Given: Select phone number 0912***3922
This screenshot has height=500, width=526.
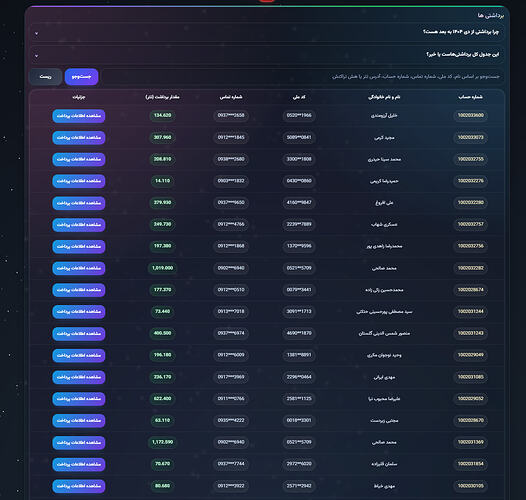Looking at the screenshot, I should (x=231, y=486).
